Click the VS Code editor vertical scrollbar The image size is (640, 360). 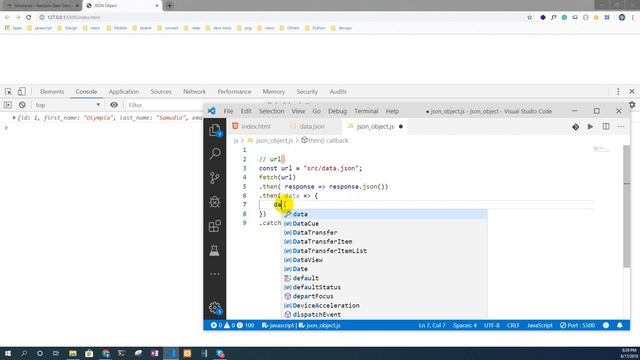[x=627, y=206]
